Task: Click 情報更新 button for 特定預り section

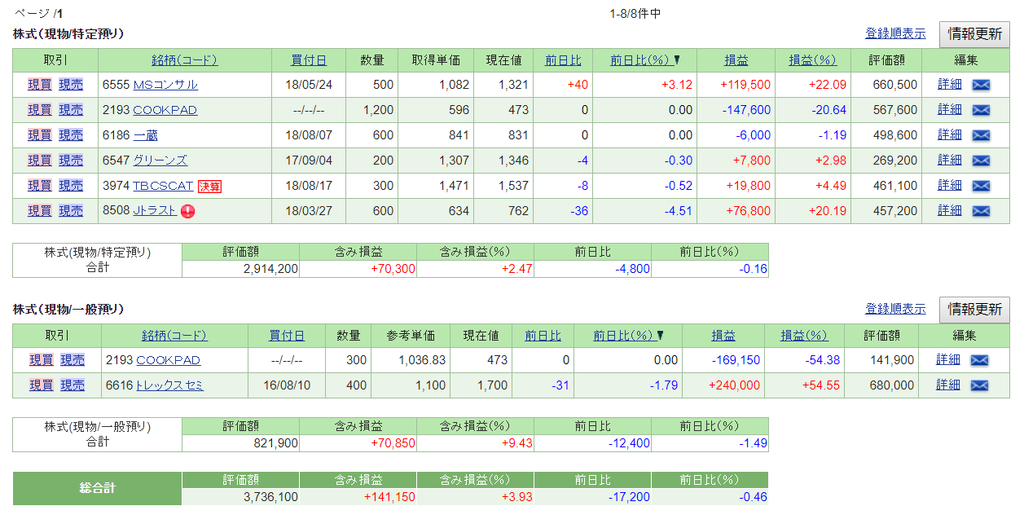Action: click(x=974, y=34)
